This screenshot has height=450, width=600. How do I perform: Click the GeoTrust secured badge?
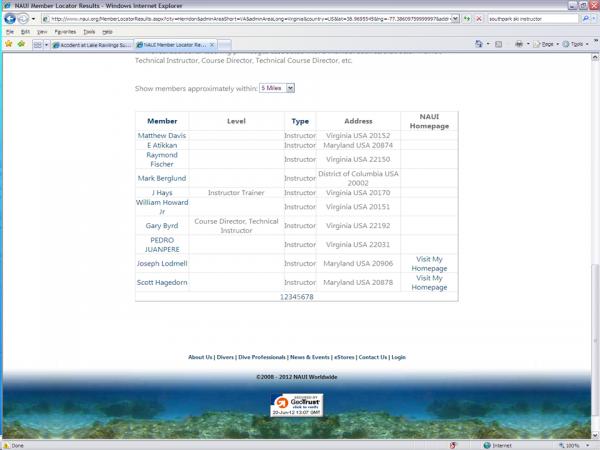[x=297, y=405]
